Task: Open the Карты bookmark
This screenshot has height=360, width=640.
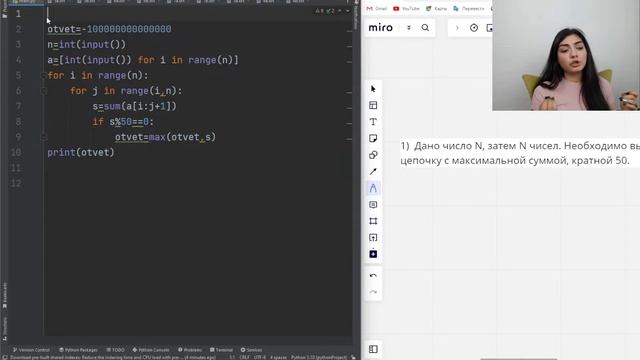Action: coord(436,8)
